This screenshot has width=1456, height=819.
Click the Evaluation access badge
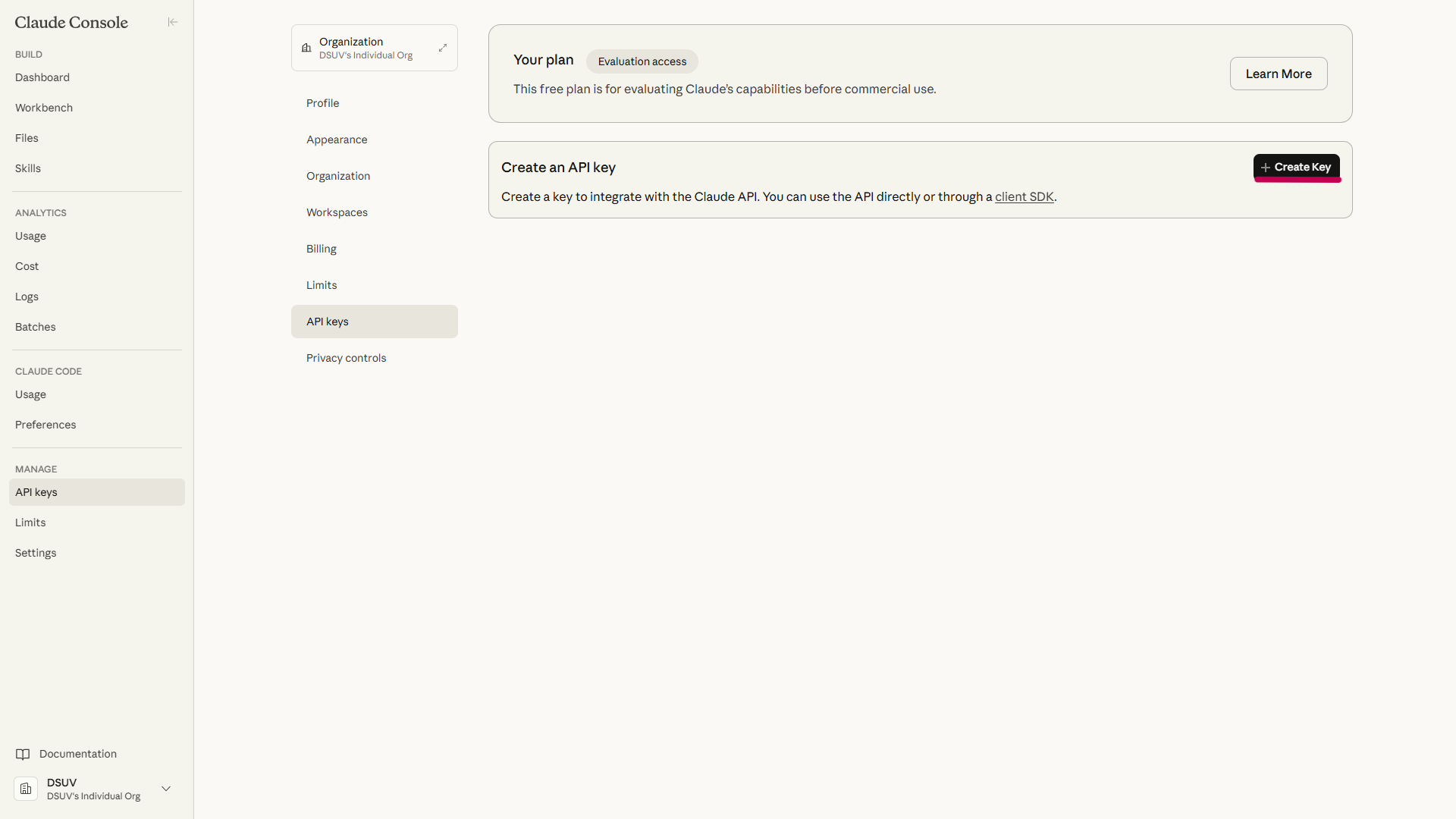pyautogui.click(x=642, y=61)
